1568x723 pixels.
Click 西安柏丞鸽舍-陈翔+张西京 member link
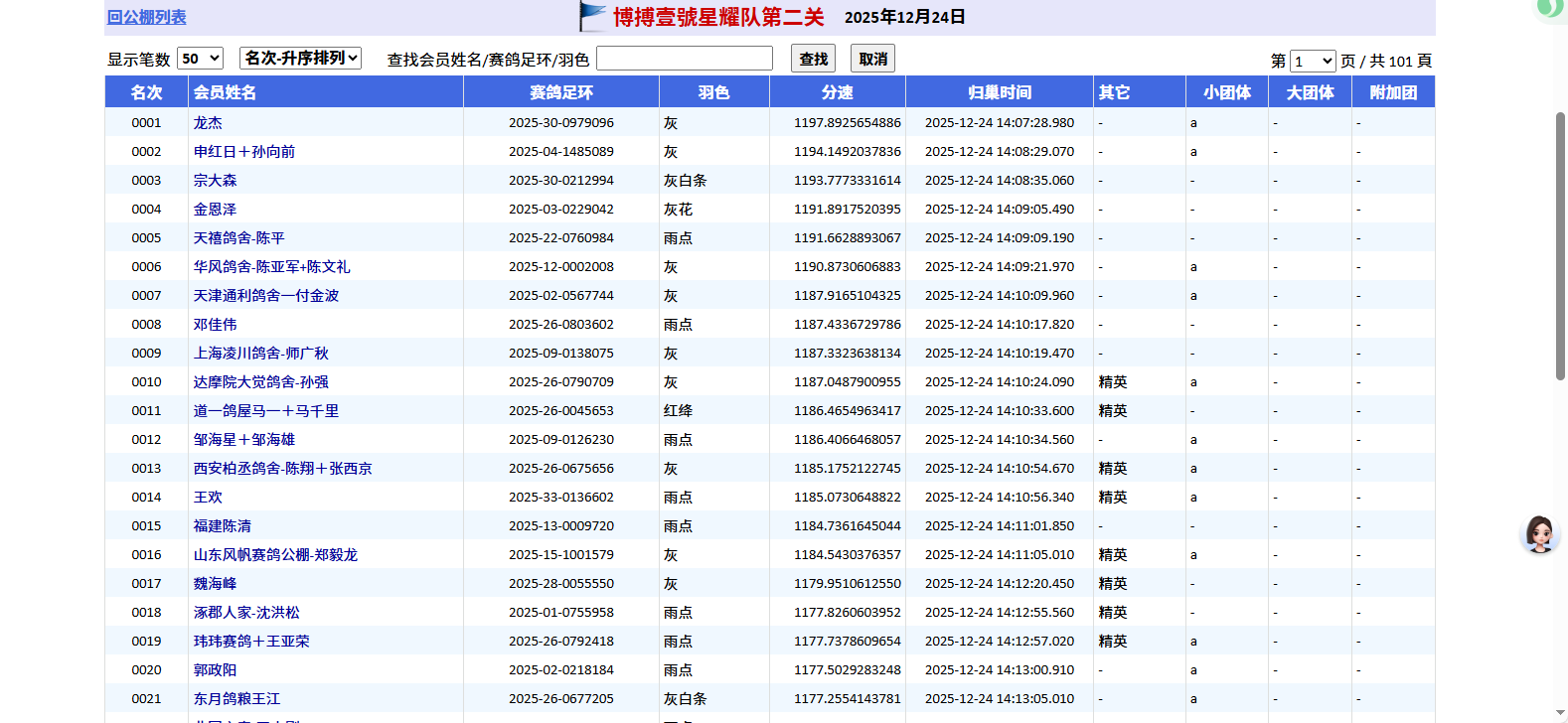282,469
